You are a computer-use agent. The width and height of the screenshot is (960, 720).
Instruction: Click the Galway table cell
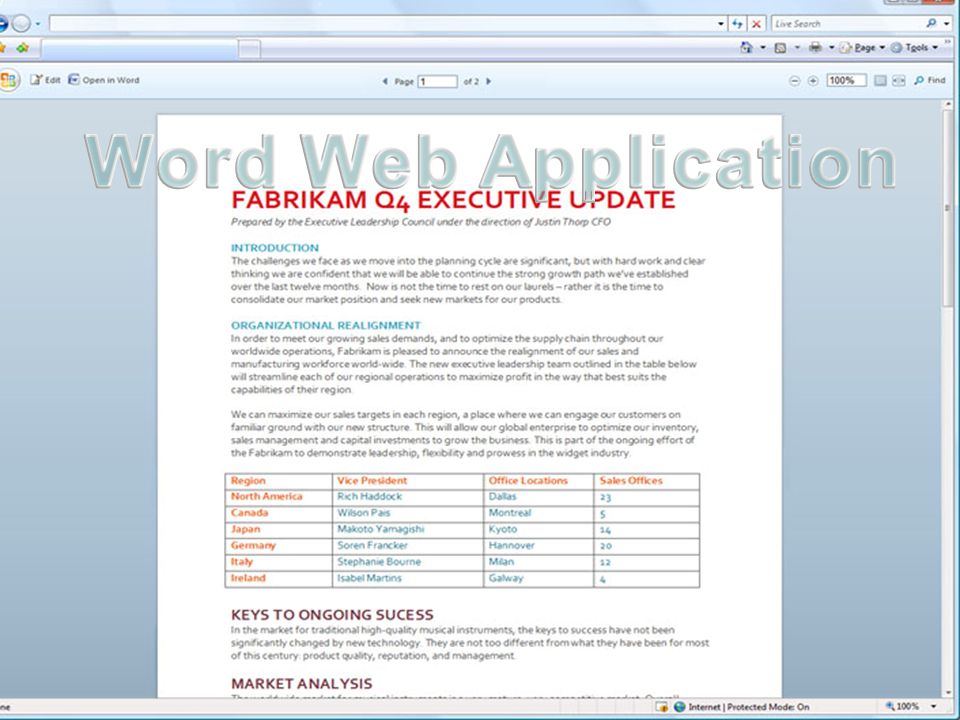point(538,579)
